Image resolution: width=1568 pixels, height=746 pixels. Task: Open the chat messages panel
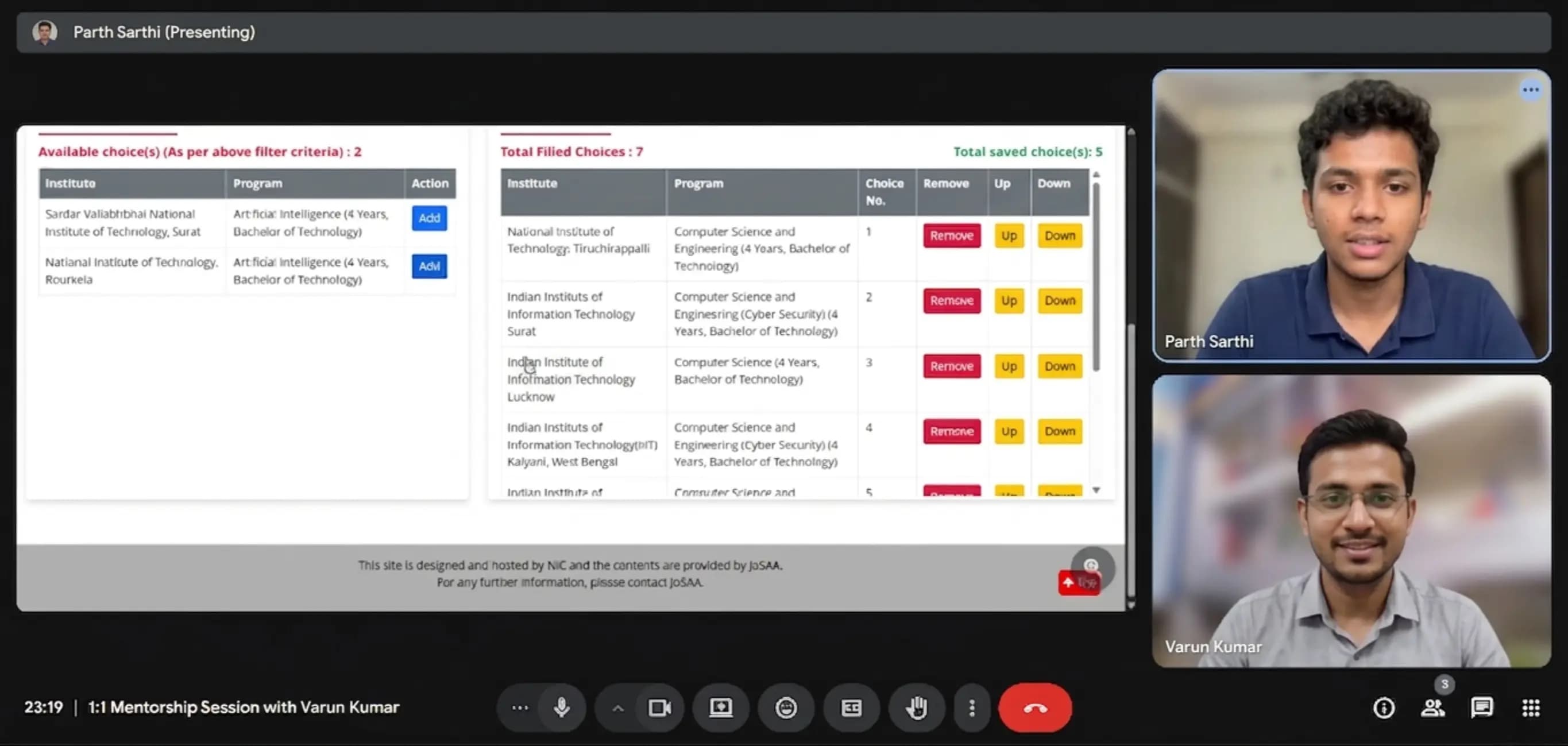[x=1482, y=708]
